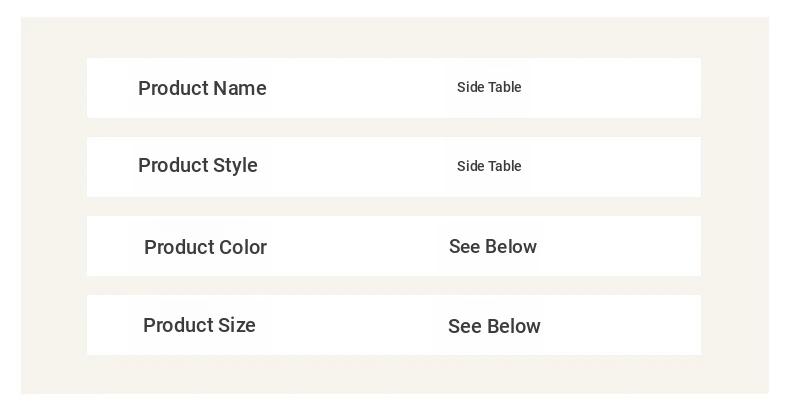Click the Product Style label
790x406 pixels.
[x=197, y=166]
